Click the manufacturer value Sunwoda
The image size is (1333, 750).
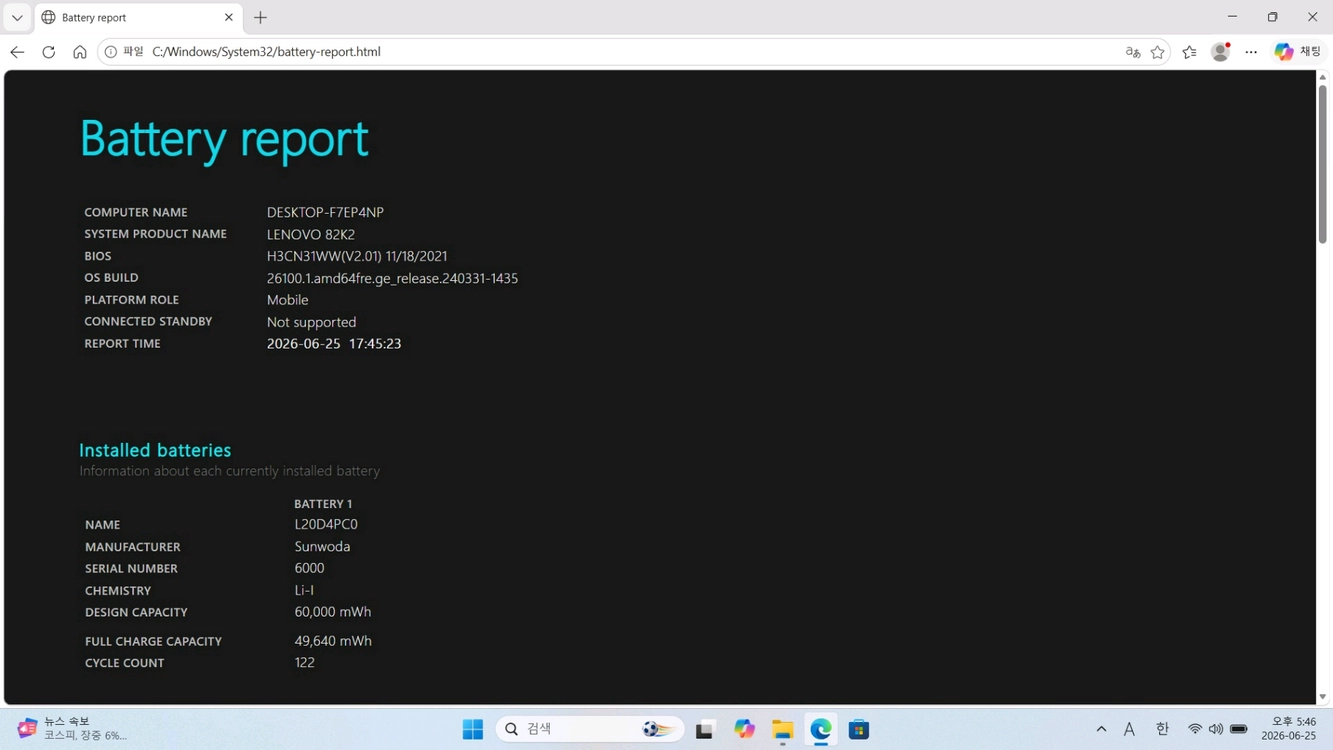click(322, 546)
